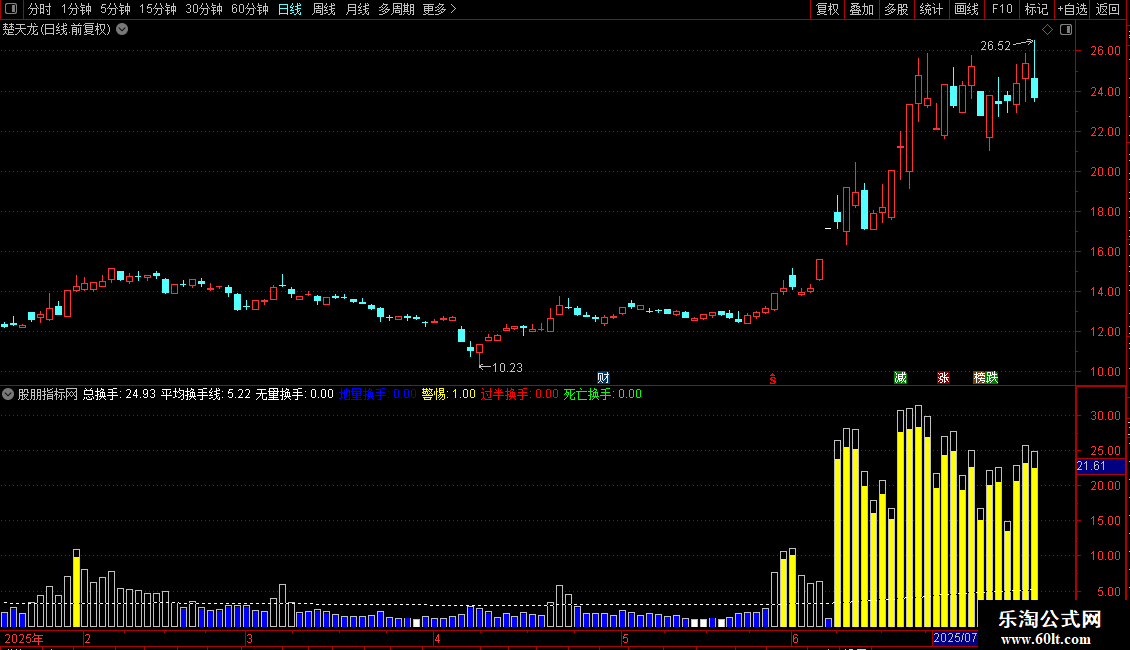1130x650 pixels.
Task: Select the 日线 daily period
Action: tap(290, 9)
